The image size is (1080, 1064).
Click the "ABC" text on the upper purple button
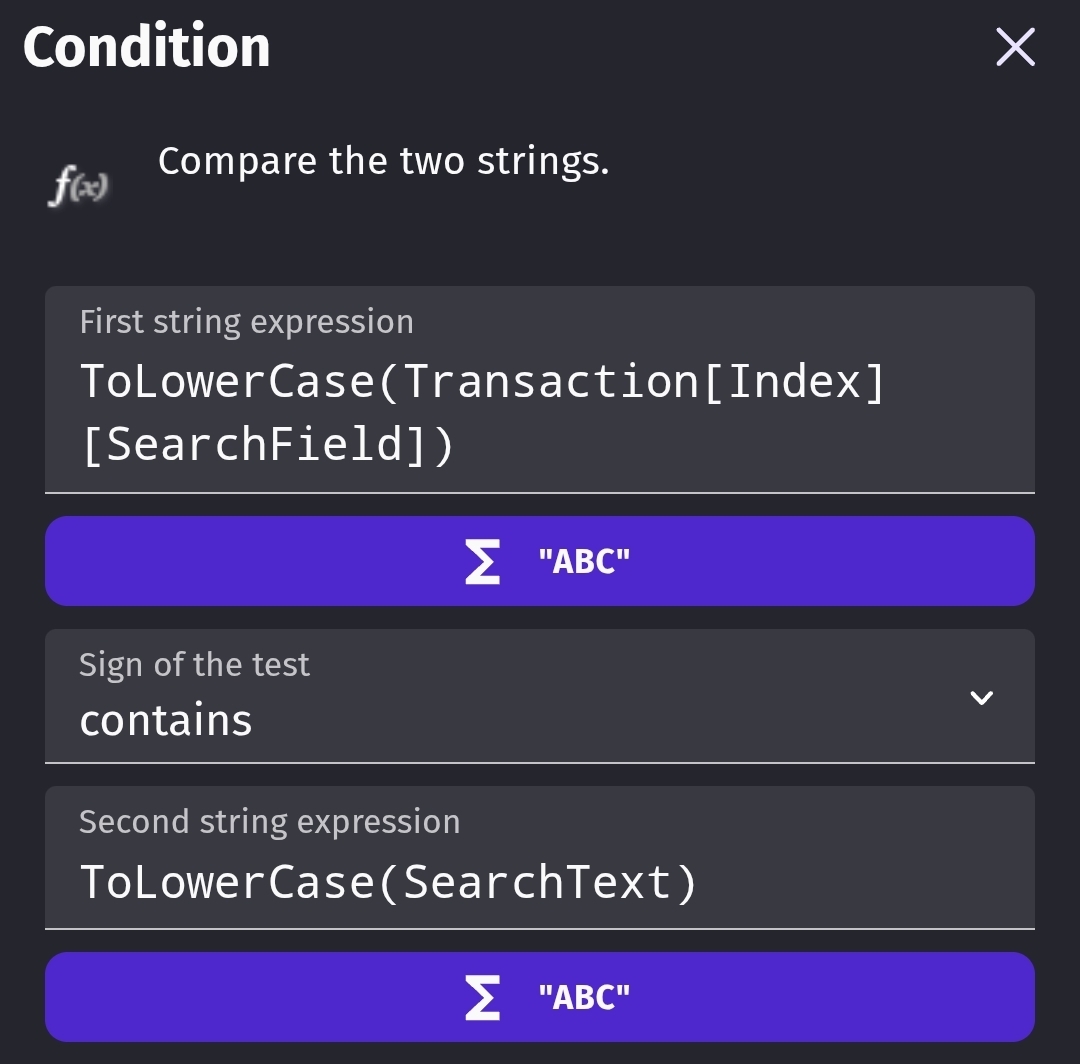(584, 562)
